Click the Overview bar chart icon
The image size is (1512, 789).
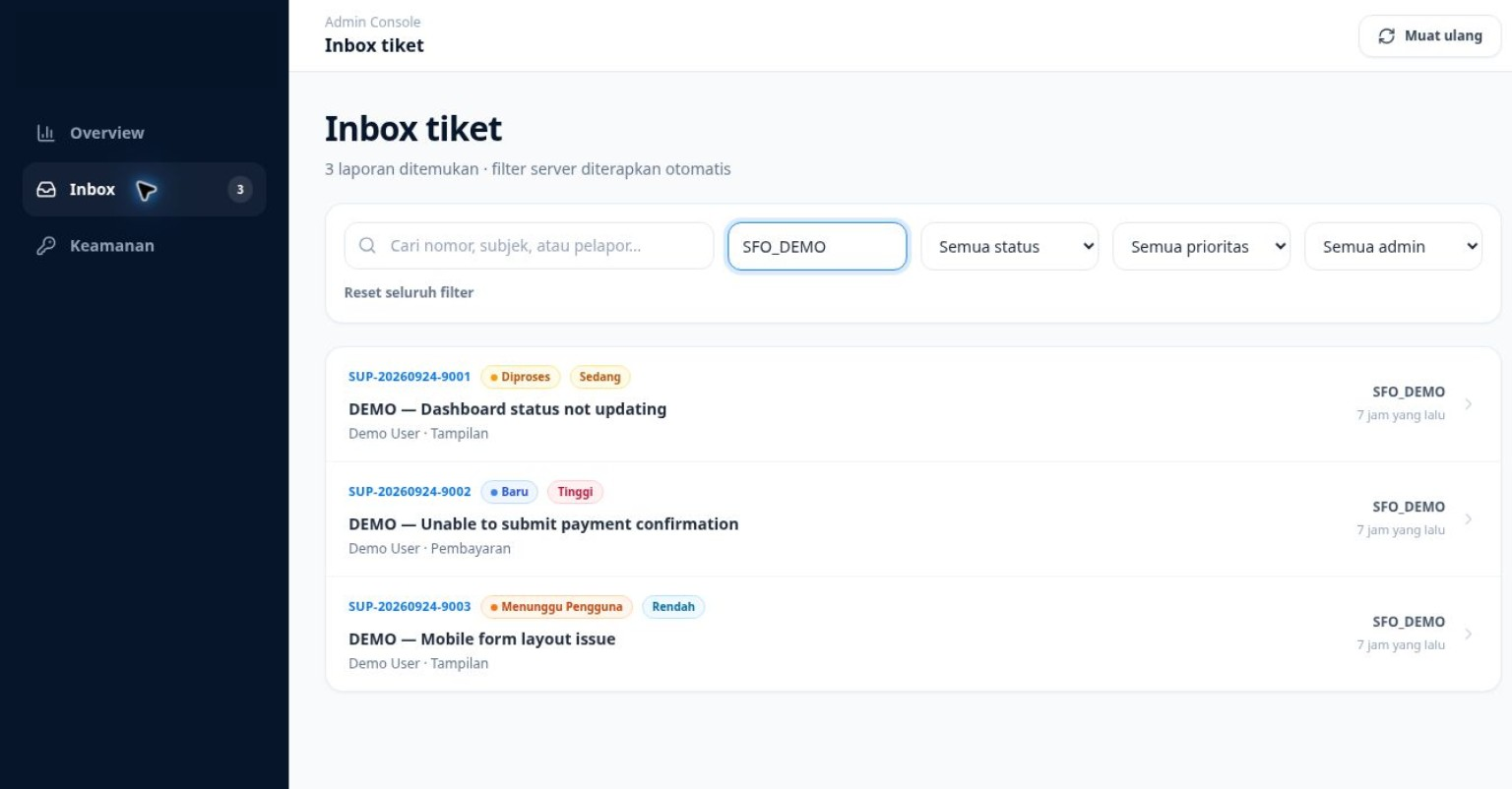click(45, 133)
